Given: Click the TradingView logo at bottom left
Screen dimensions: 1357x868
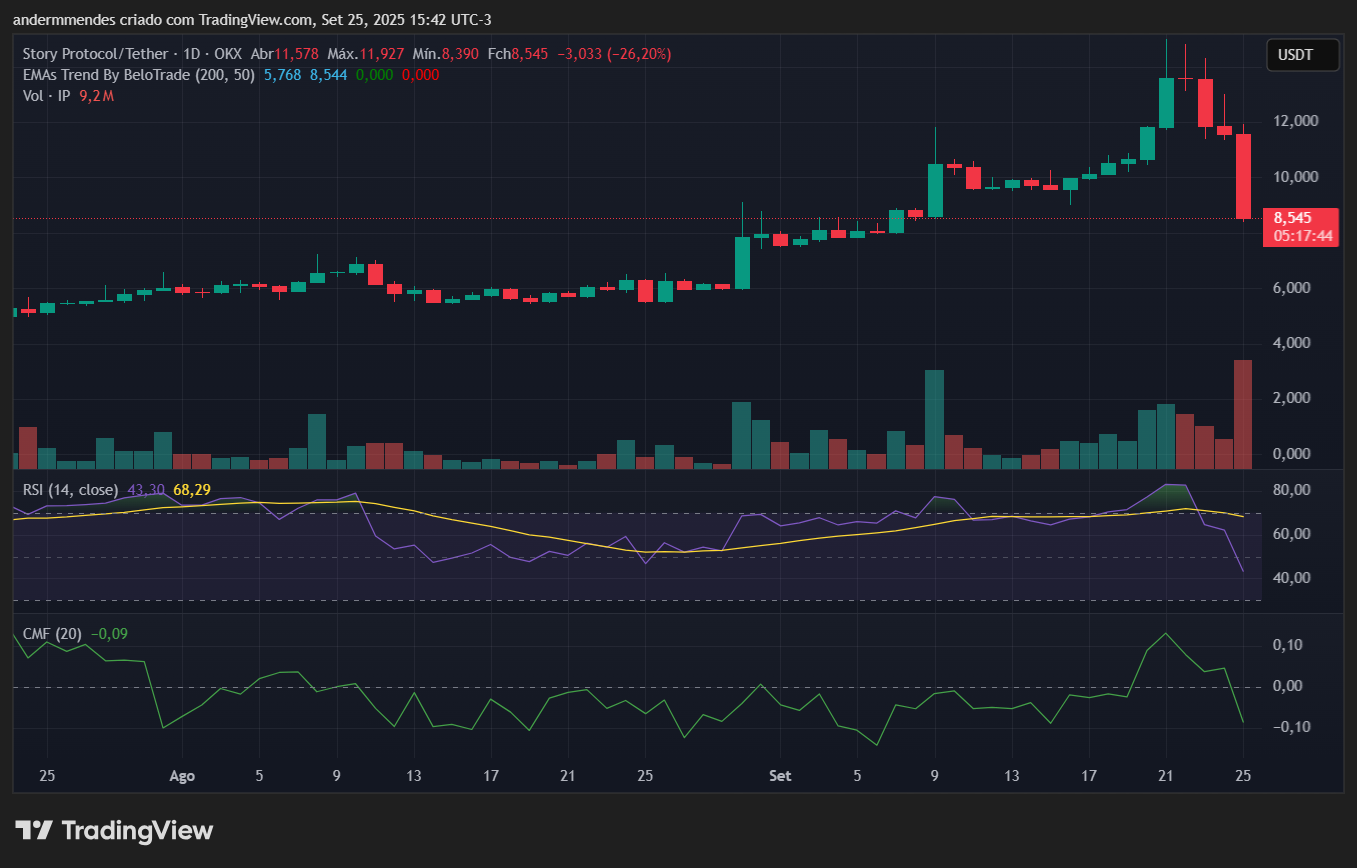Looking at the screenshot, I should coord(115,830).
